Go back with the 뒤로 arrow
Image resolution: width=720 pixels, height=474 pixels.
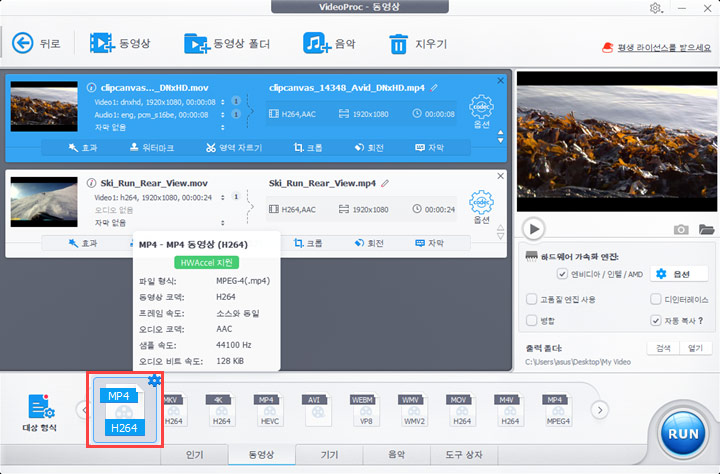[x=36, y=44]
